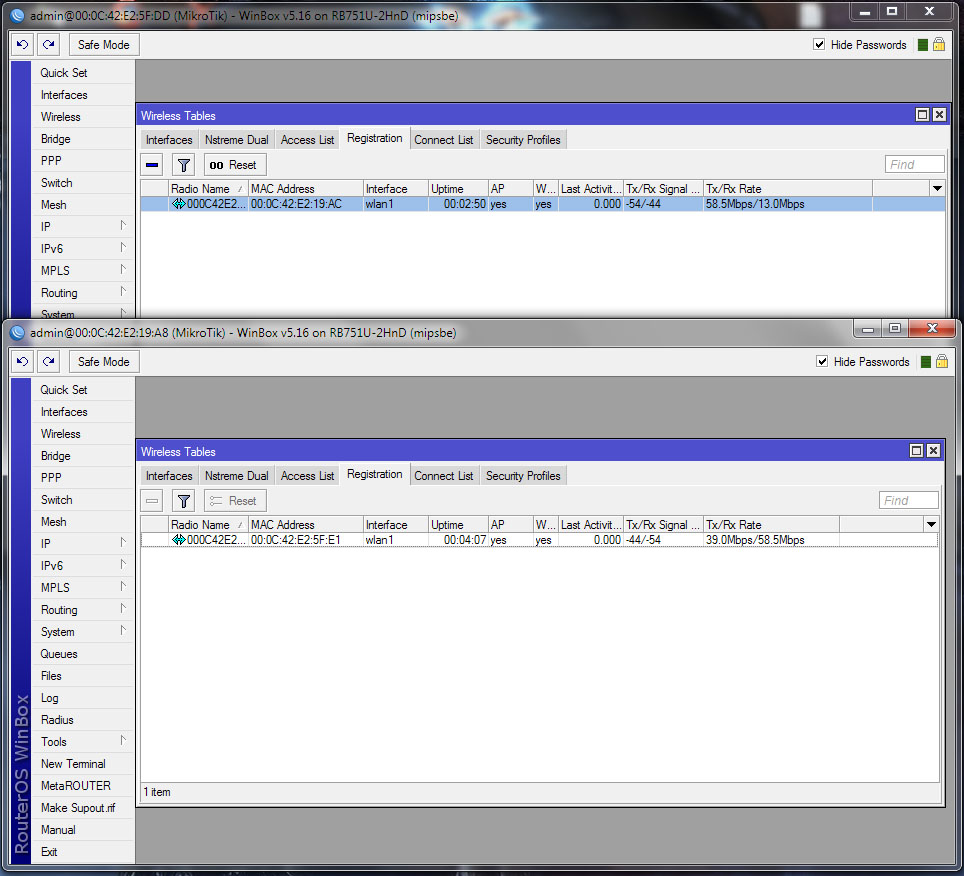The height and width of the screenshot is (876, 964).
Task: Click Safe Mode button in top window
Action: point(104,44)
